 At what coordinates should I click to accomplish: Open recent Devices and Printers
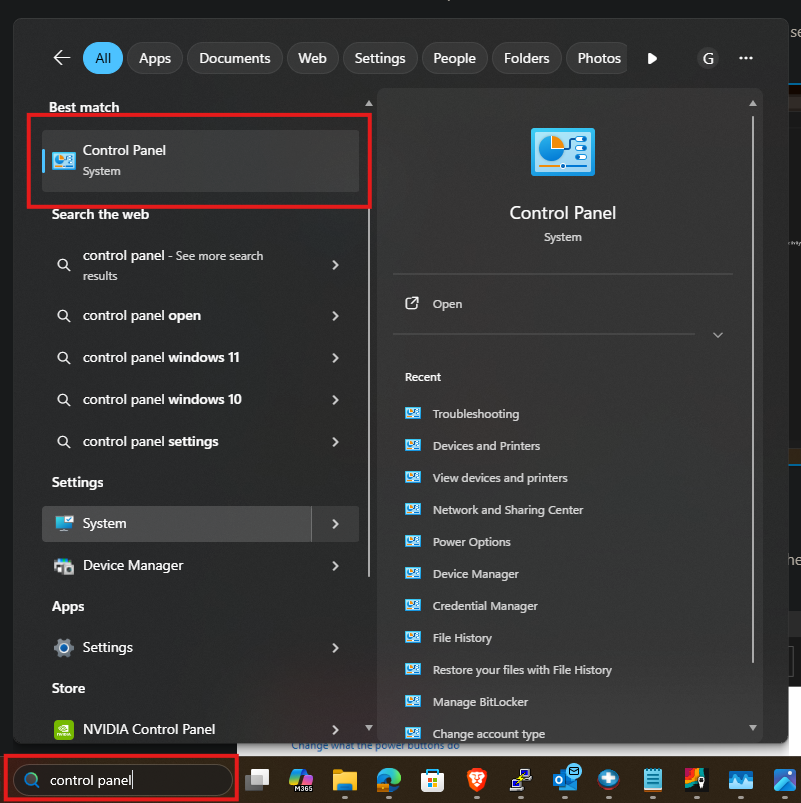click(x=486, y=446)
